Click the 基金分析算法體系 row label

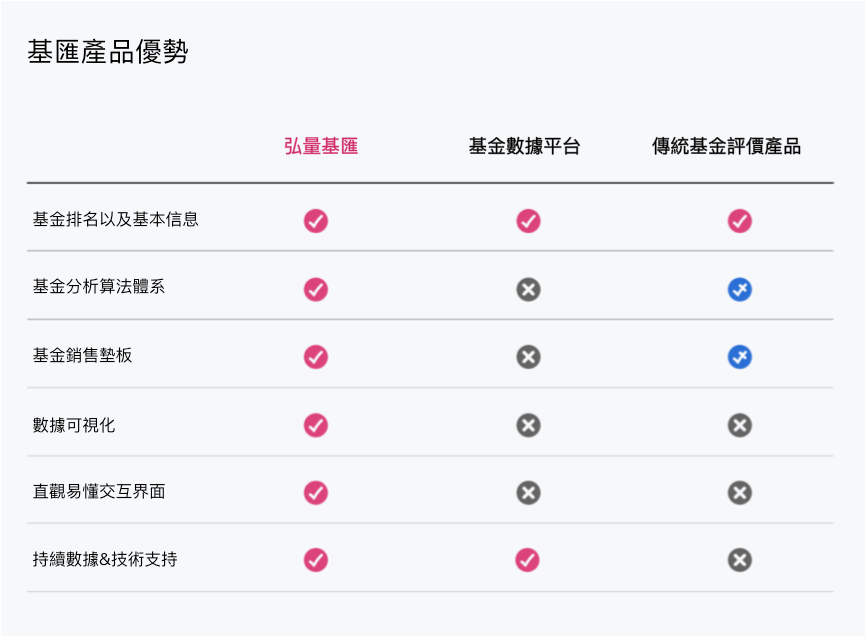[x=99, y=287]
